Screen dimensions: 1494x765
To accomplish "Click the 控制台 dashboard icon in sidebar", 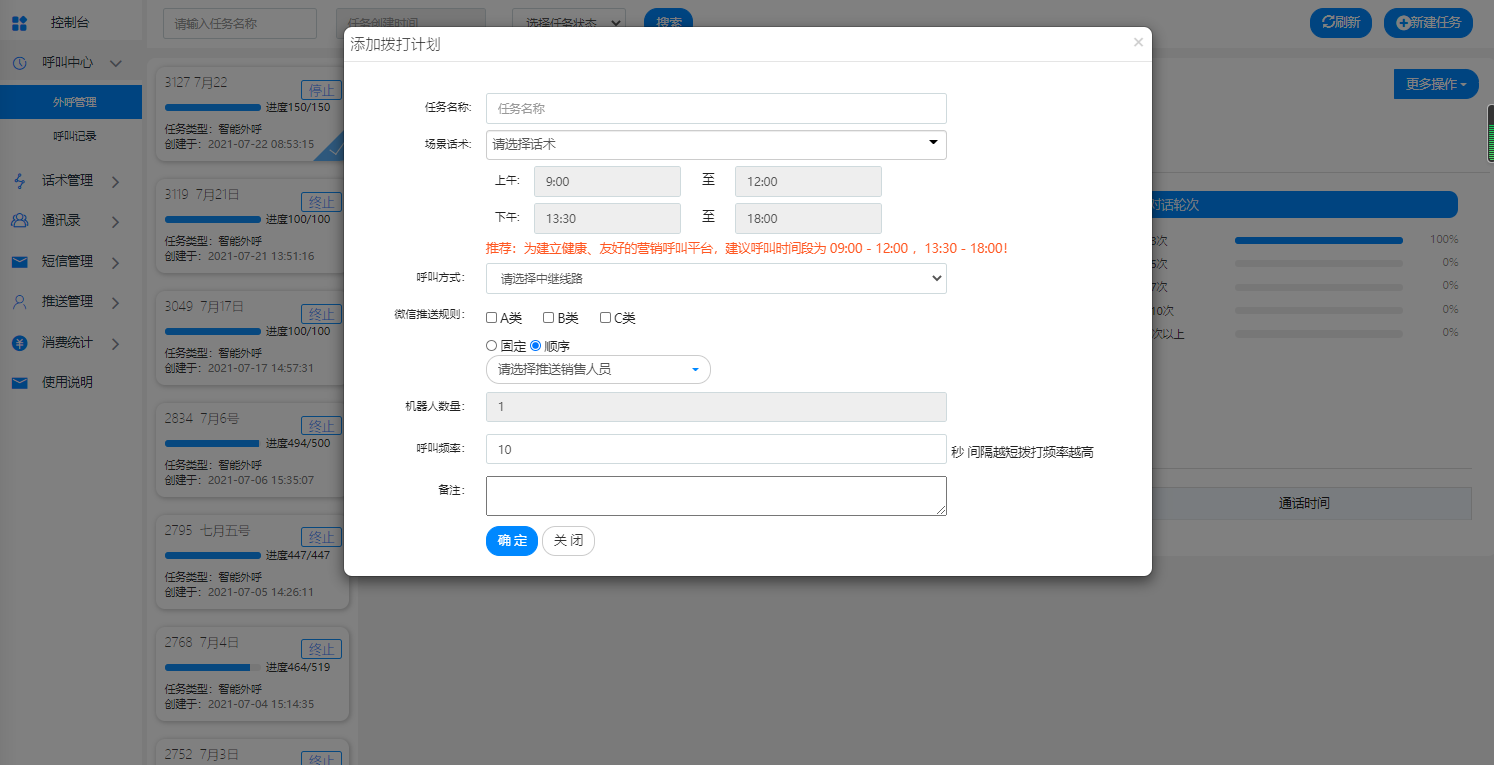I will pyautogui.click(x=19, y=22).
